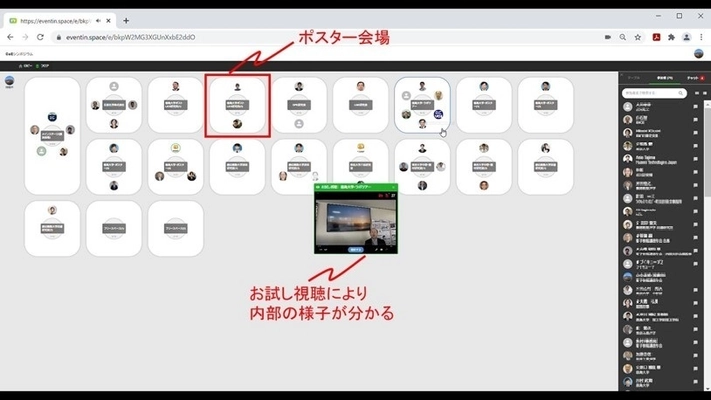
Task: Open the Adobe Acrobat extension icon
Action: coord(656,37)
